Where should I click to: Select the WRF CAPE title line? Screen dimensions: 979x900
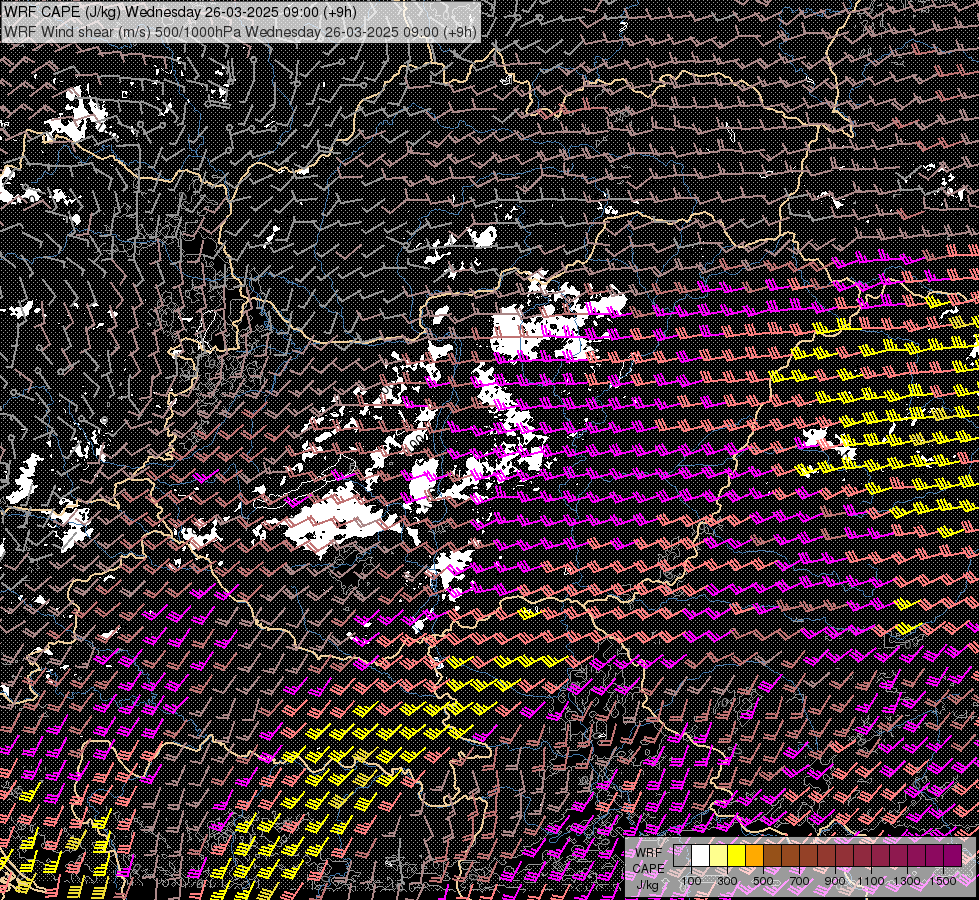[x=182, y=12]
